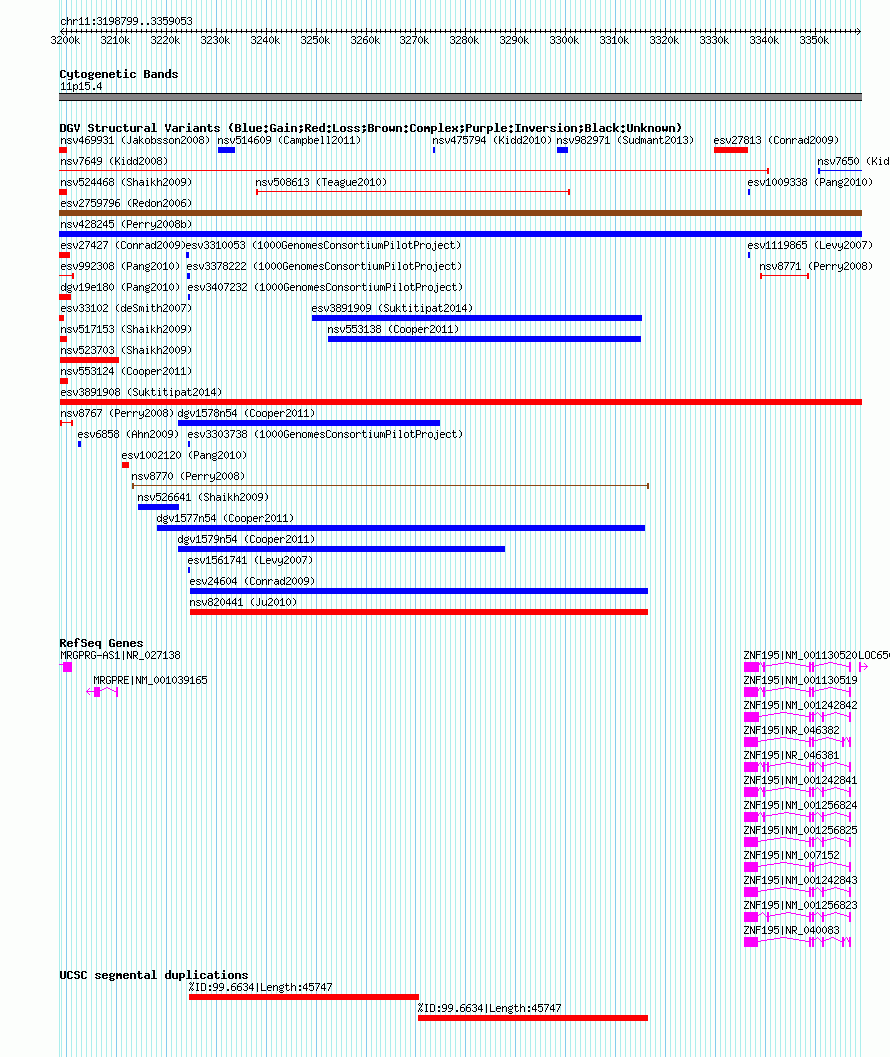Open the esv1009338 (Pang2010) label
The width and height of the screenshot is (890, 1057).
810,182
